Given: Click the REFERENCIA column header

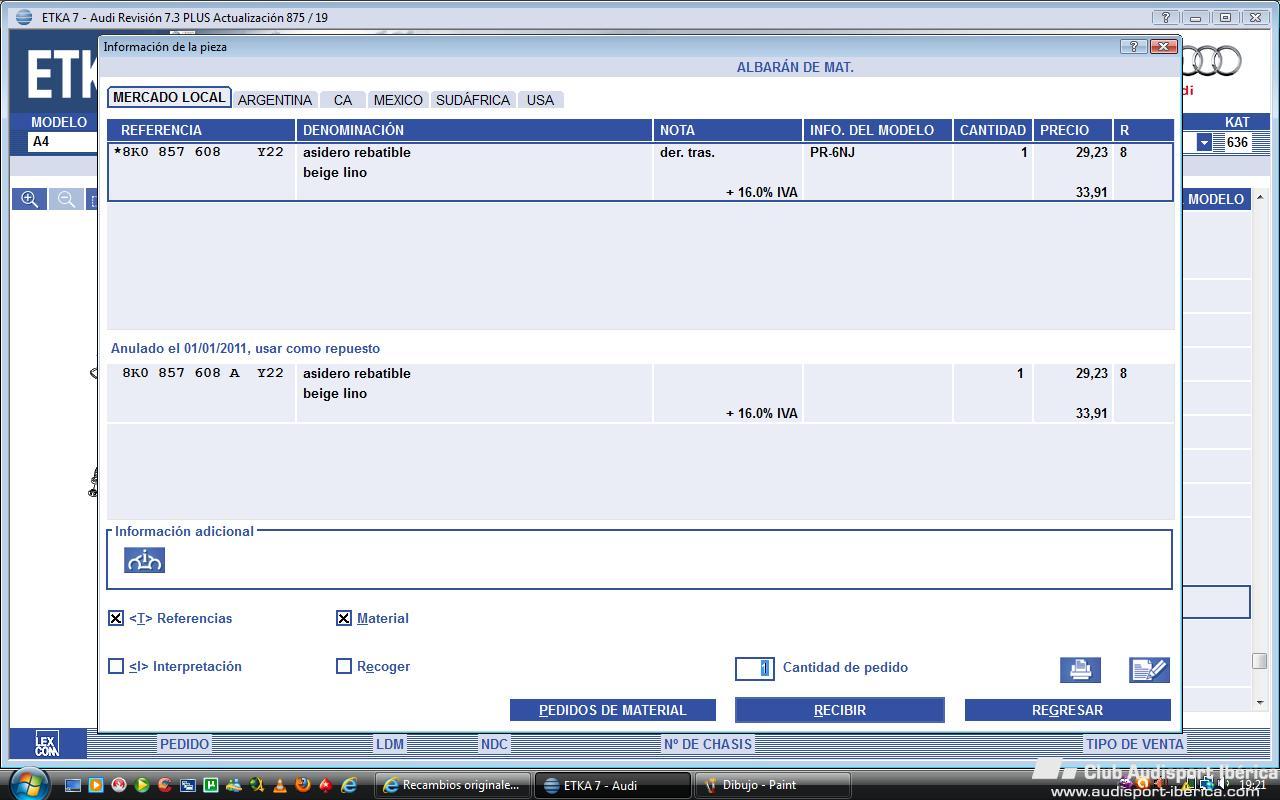Looking at the screenshot, I should tap(201, 130).
